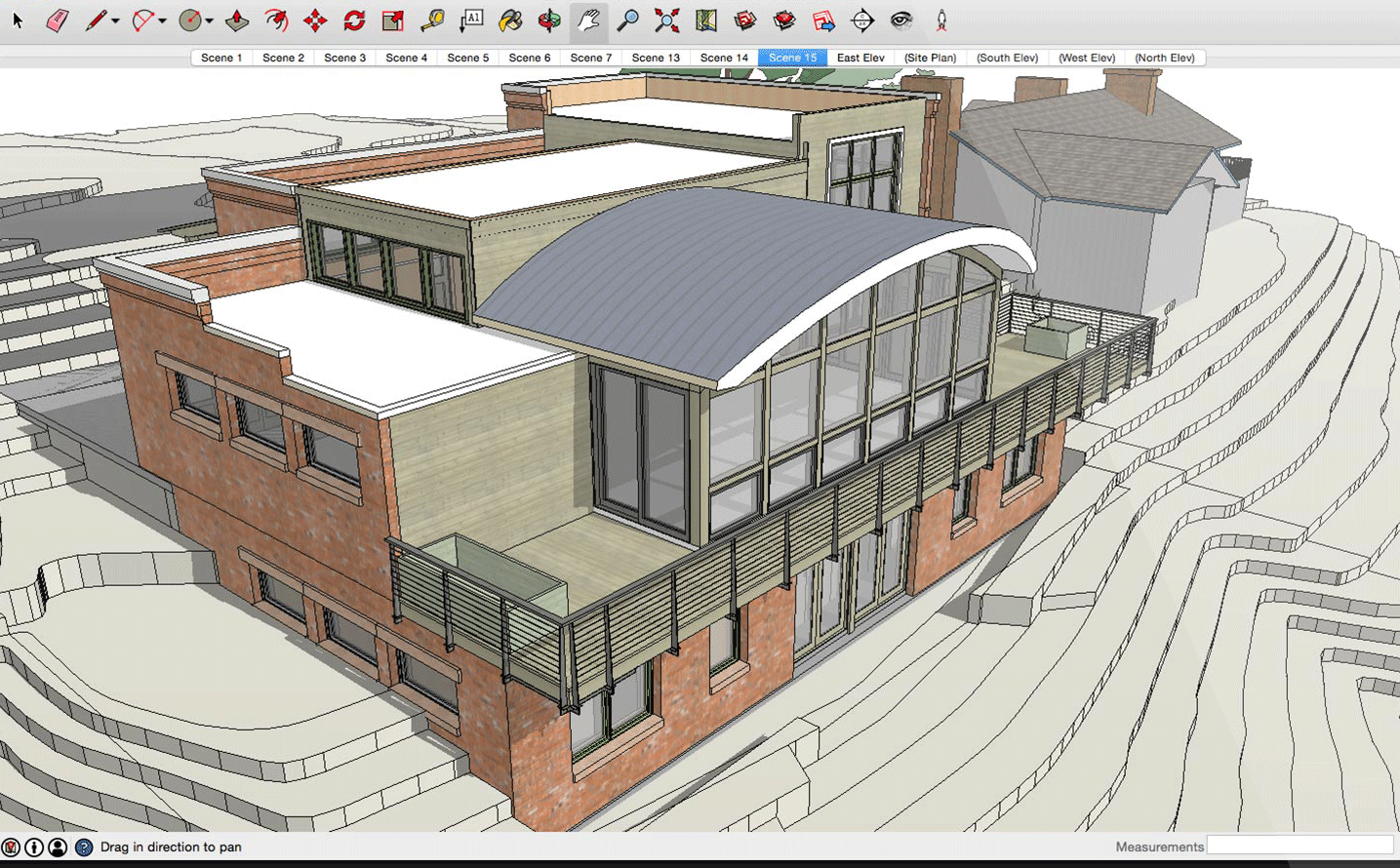Open the Instructor help question icon
Image resolution: width=1400 pixels, height=868 pixels.
point(84,848)
